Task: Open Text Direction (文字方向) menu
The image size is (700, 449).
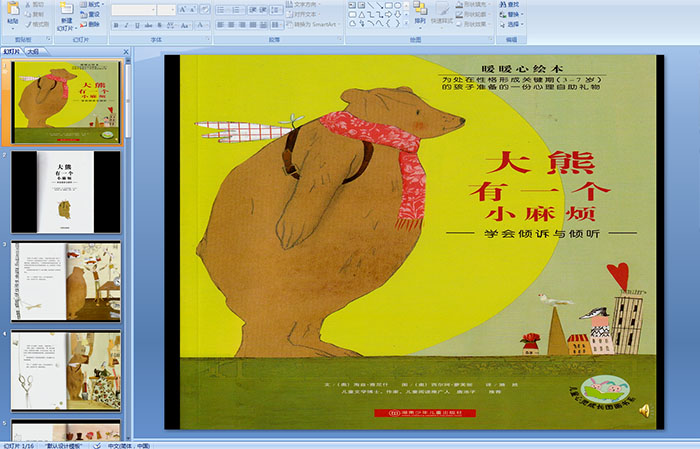Action: [304, 4]
